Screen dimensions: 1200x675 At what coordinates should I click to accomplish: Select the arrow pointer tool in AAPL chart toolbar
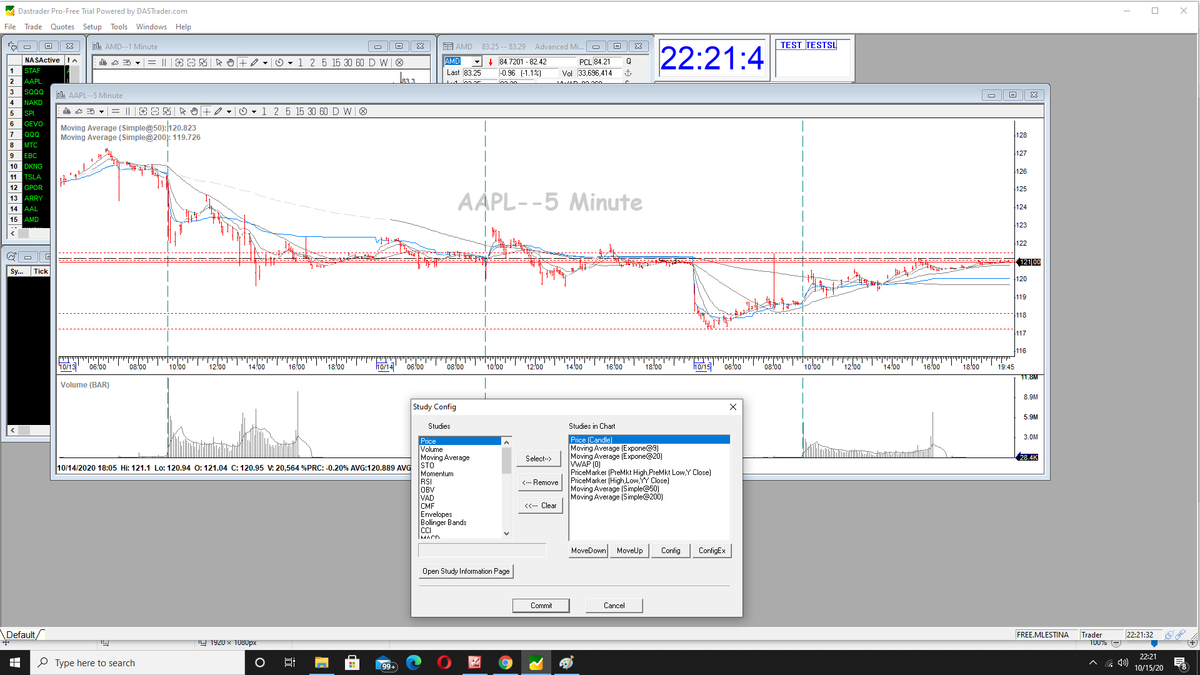tap(183, 111)
